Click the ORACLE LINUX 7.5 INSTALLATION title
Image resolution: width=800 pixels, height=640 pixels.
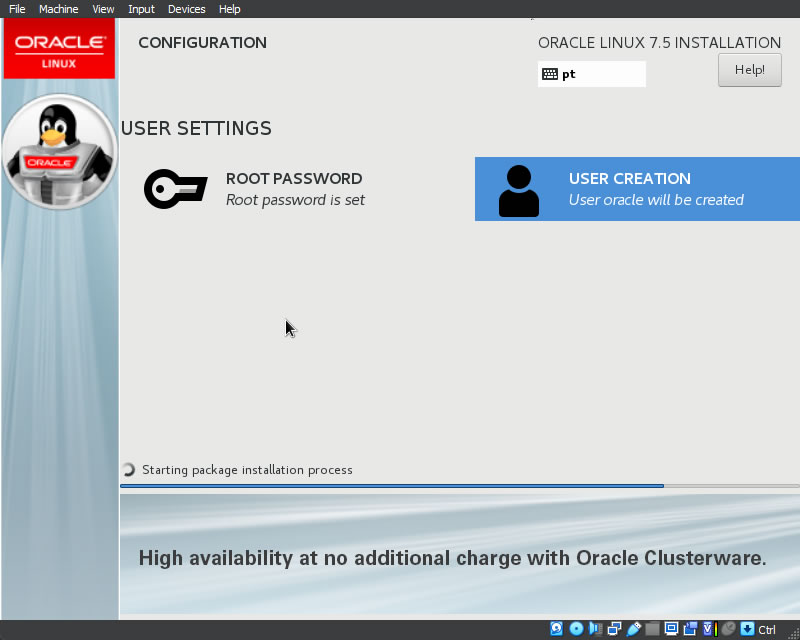[659, 42]
